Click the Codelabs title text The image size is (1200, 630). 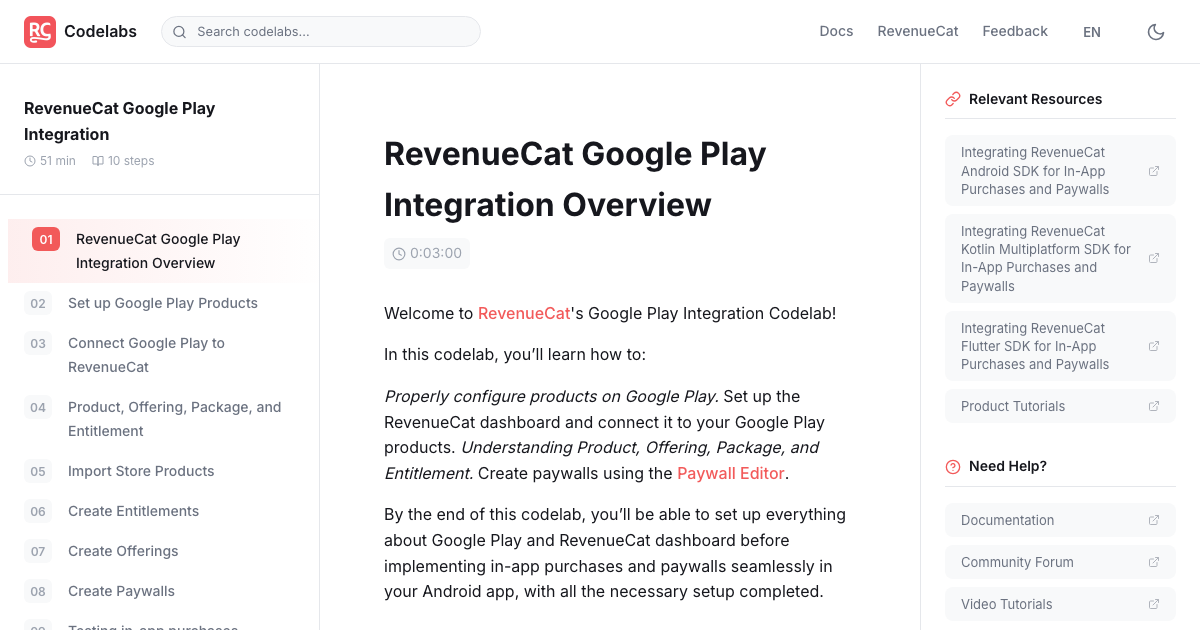[x=100, y=31]
